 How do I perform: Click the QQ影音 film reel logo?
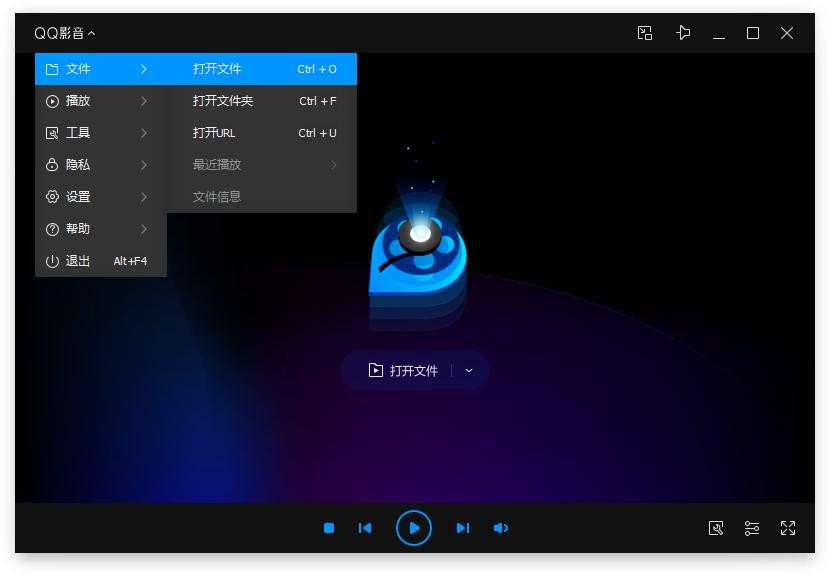[418, 254]
